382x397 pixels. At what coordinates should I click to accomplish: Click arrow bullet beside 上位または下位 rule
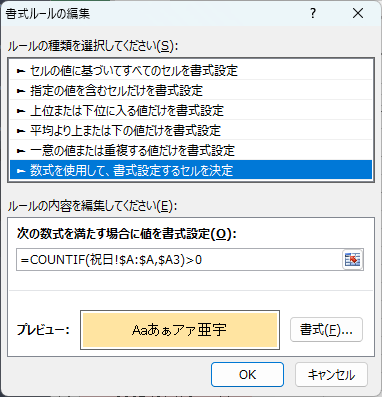coord(21,111)
